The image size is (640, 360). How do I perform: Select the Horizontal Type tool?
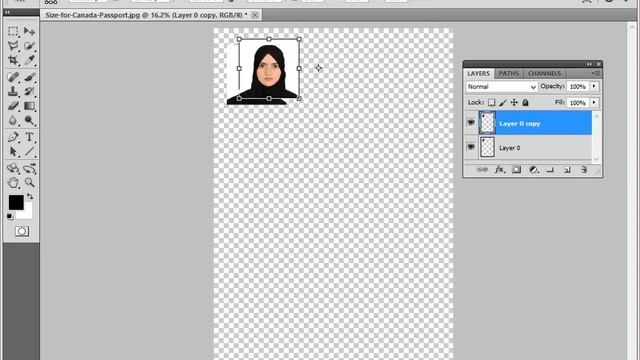[x=29, y=137]
